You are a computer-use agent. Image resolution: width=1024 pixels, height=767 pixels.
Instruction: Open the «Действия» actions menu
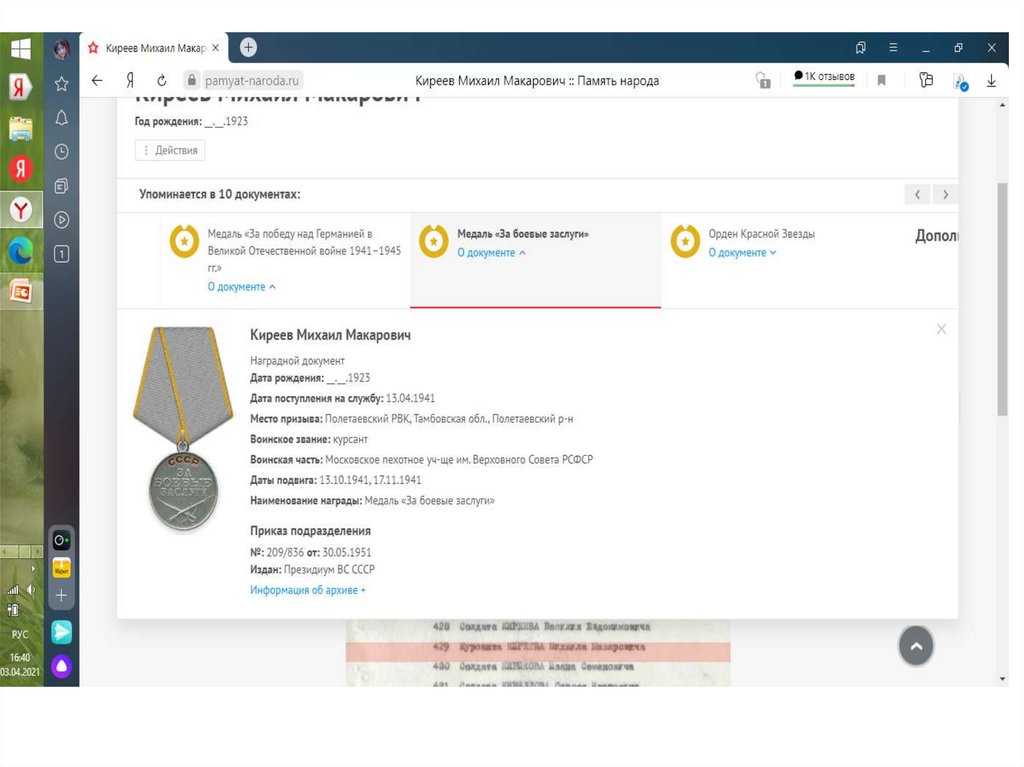[x=170, y=150]
